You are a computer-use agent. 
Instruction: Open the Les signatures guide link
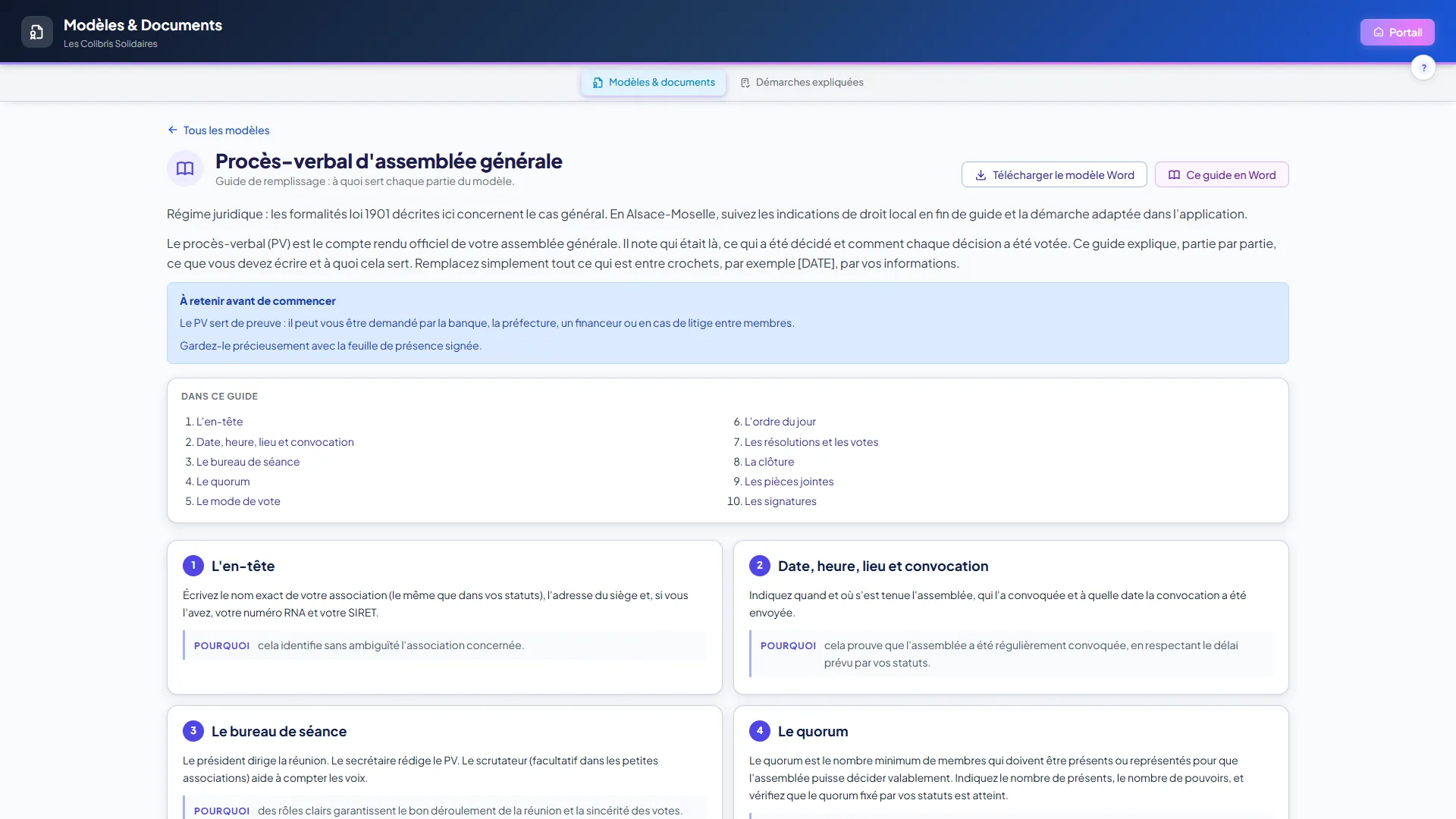pos(780,501)
